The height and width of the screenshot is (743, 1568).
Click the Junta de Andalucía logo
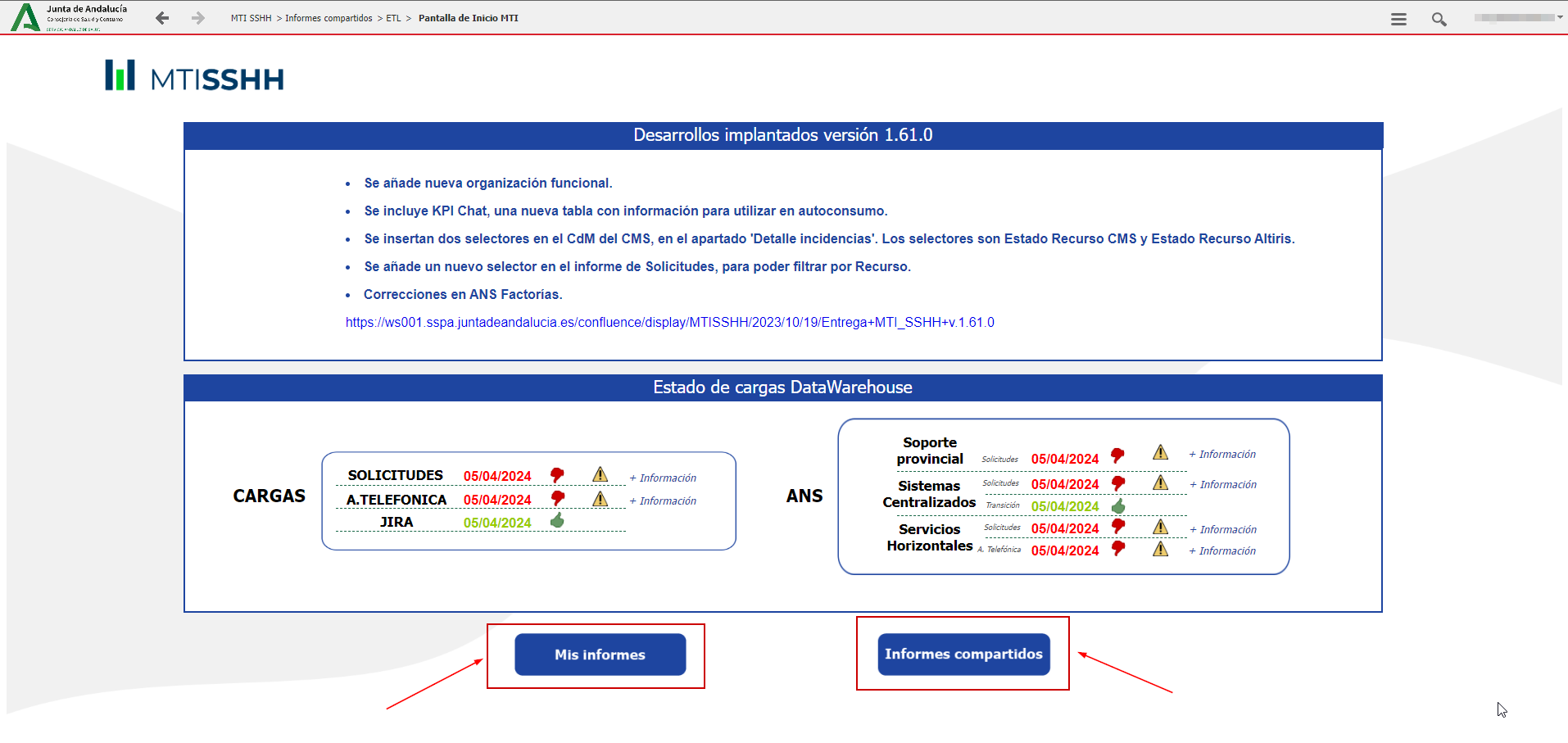[69, 17]
